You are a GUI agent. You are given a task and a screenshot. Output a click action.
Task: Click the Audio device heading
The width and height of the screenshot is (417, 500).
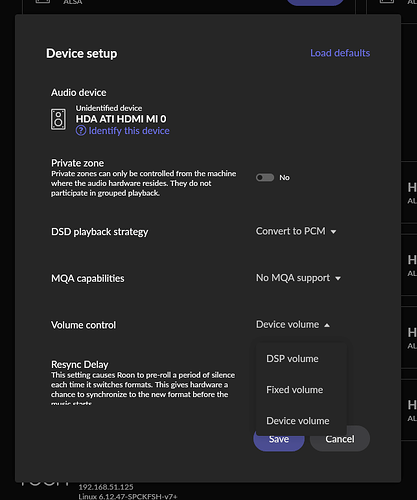pyautogui.click(x=79, y=92)
